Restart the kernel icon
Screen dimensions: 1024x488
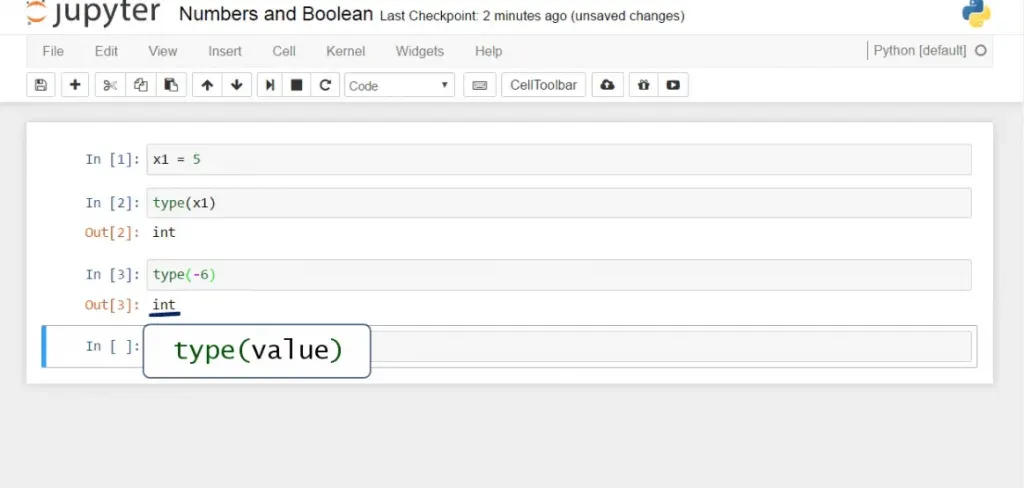(x=325, y=85)
